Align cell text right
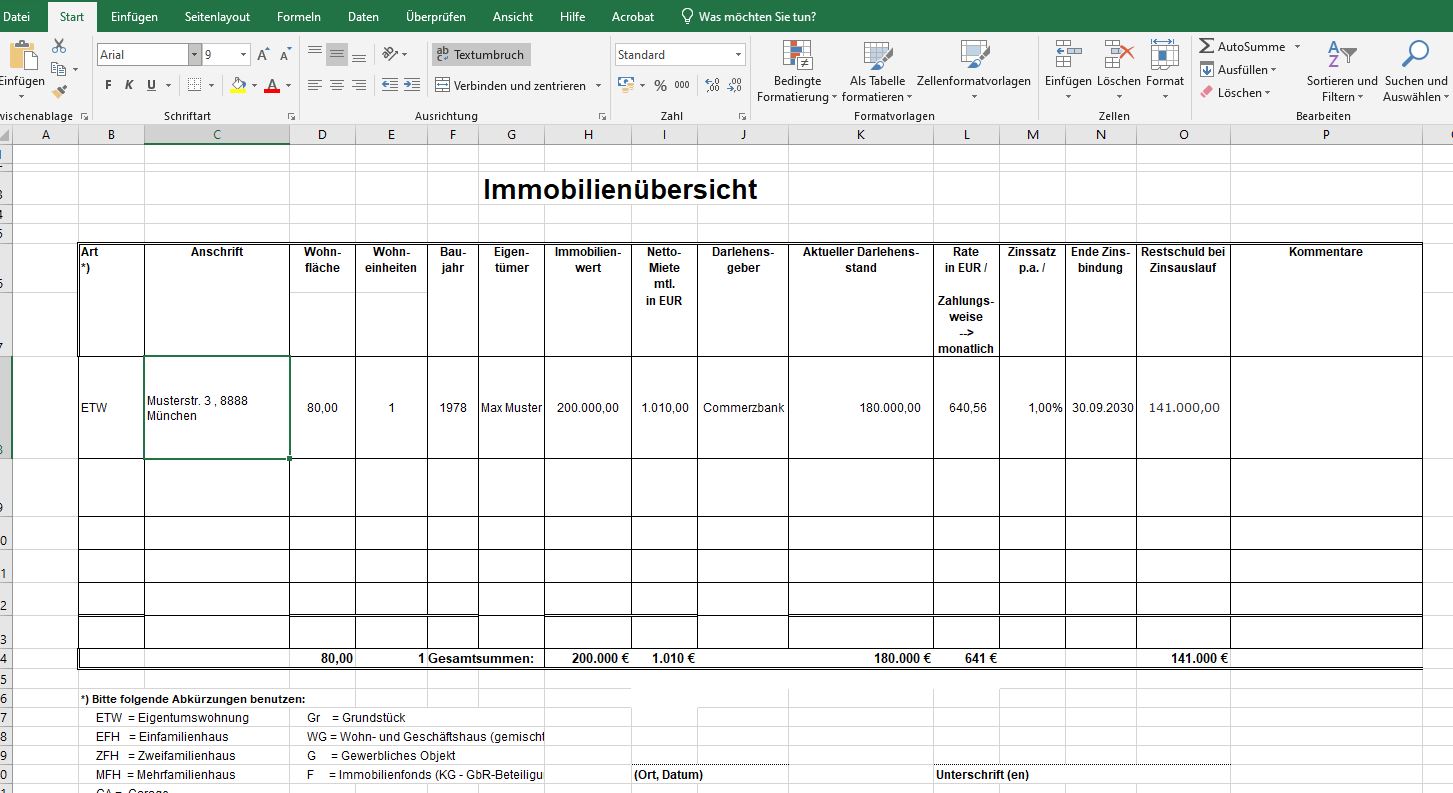 [x=359, y=86]
